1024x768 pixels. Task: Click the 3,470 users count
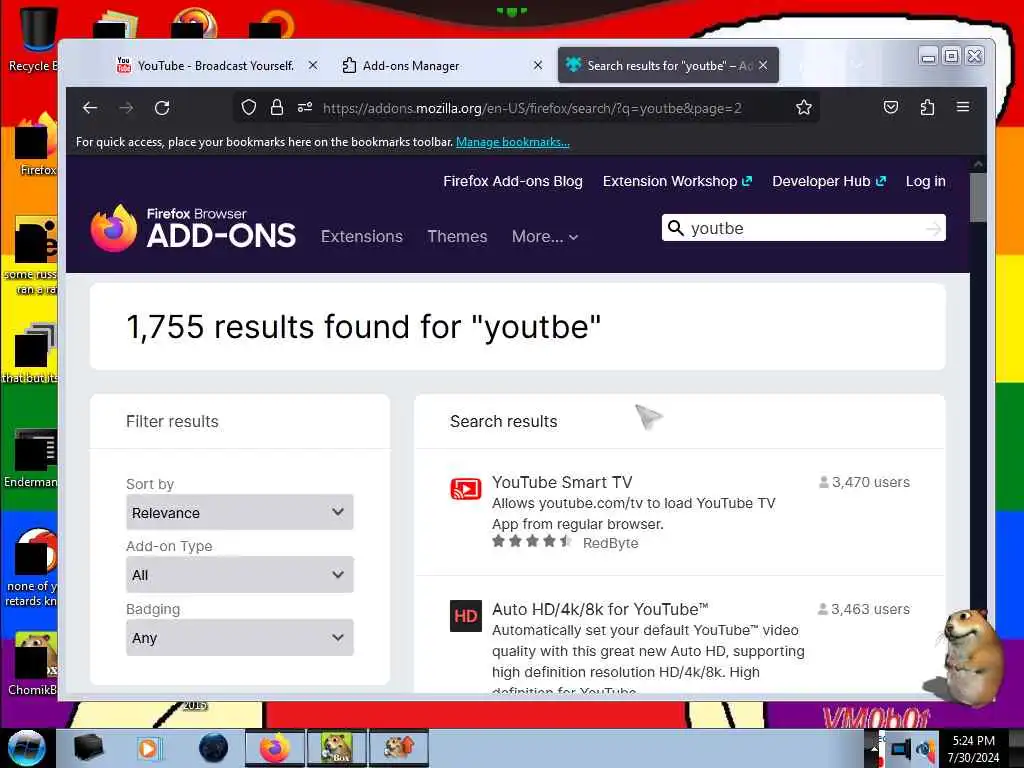[x=864, y=482]
